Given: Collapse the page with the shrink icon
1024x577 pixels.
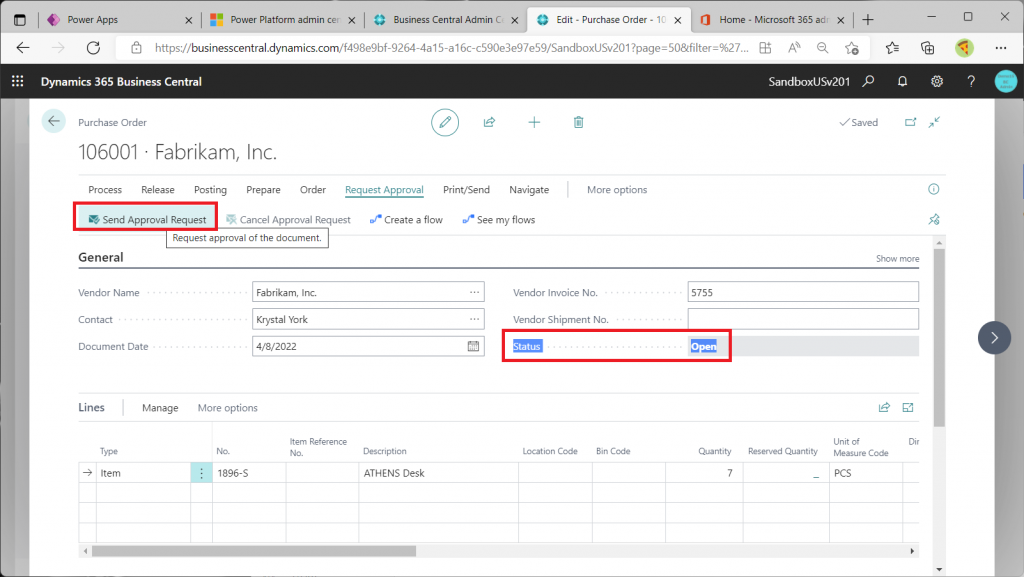Looking at the screenshot, I should tap(935, 122).
